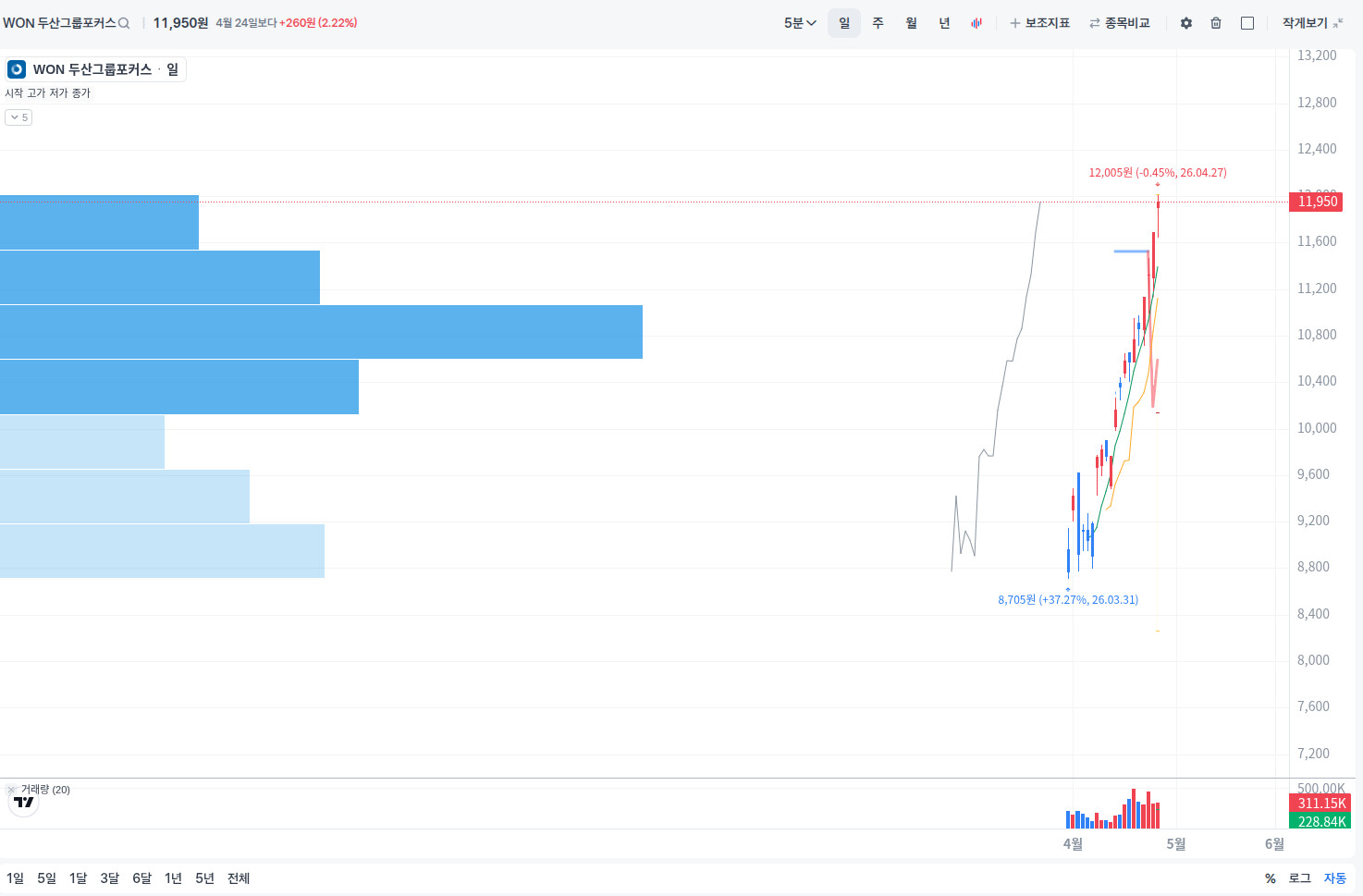
Task: Select the 월 monthly interval tab
Action: 911,23
